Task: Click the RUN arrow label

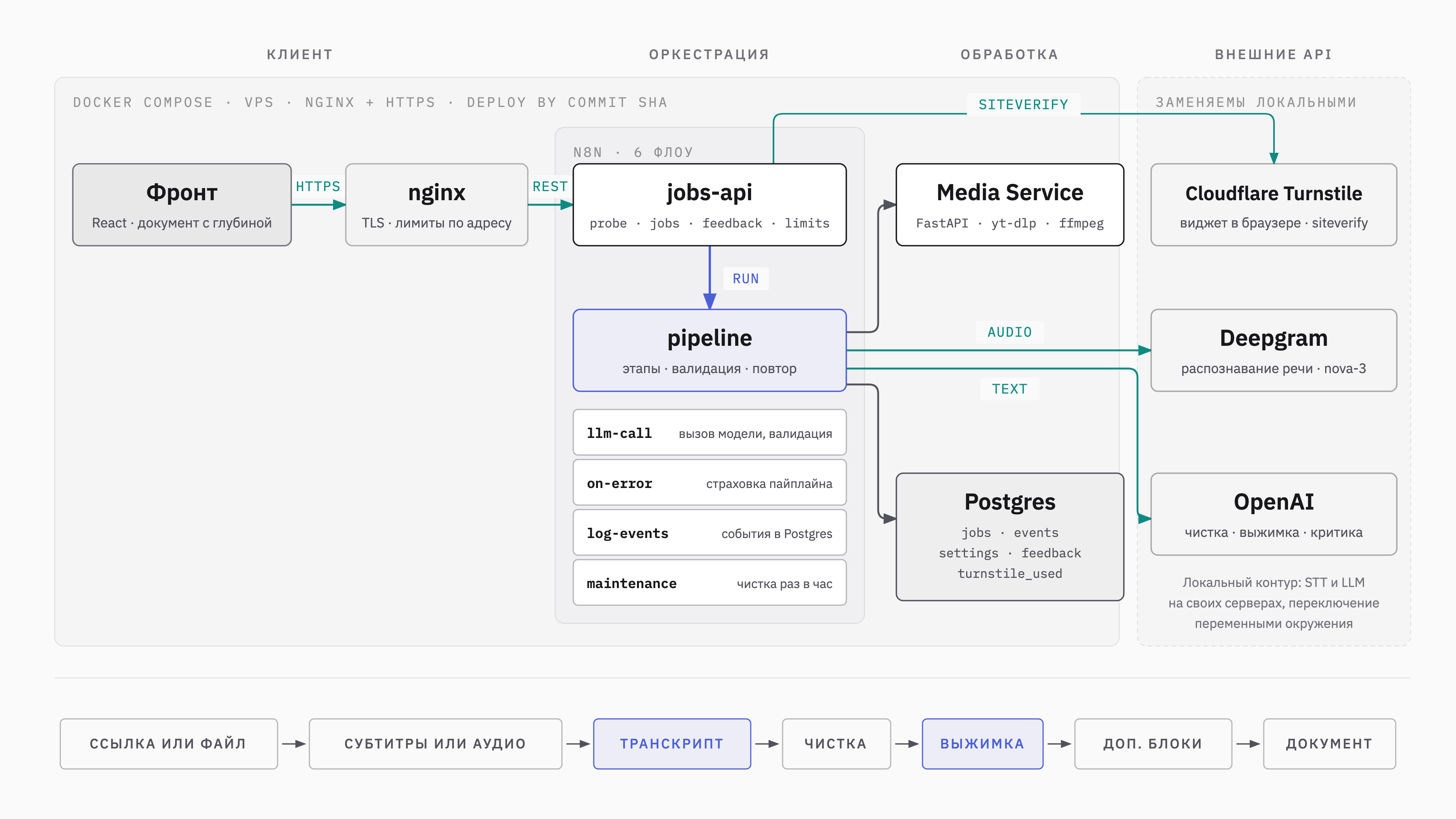Action: coord(745,279)
